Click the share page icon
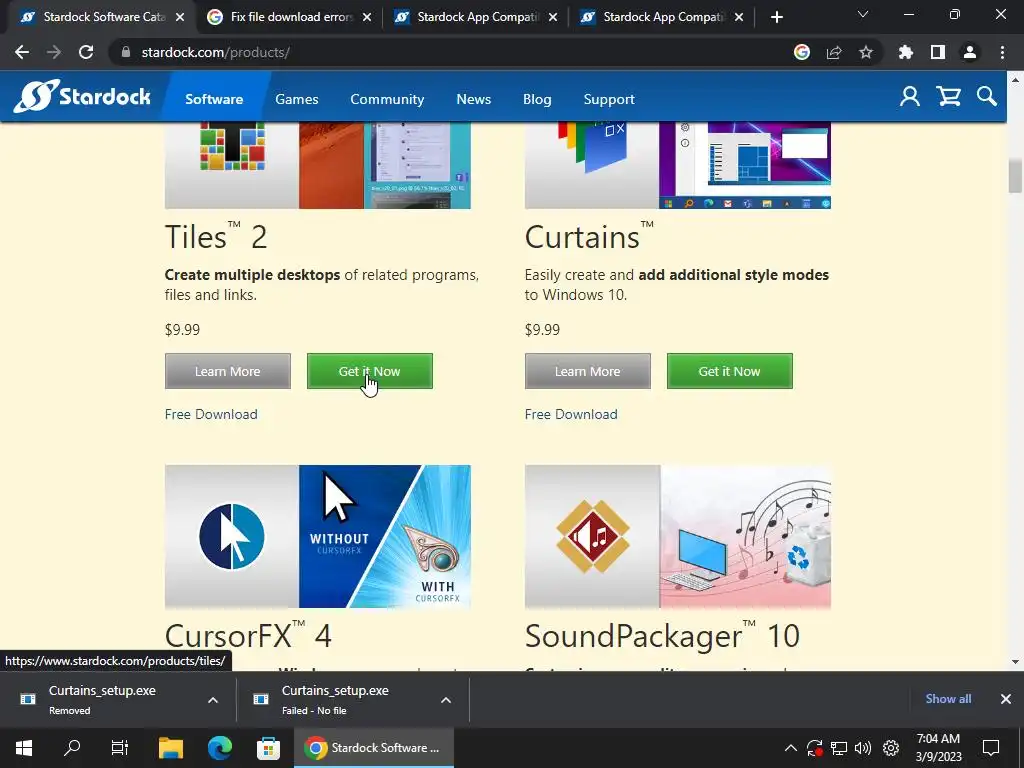The image size is (1024, 768). click(x=834, y=52)
